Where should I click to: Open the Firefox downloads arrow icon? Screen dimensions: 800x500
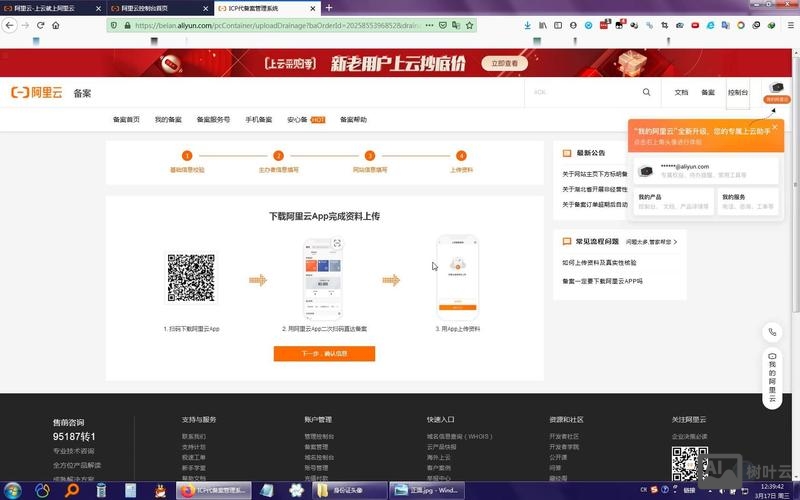[x=527, y=25]
